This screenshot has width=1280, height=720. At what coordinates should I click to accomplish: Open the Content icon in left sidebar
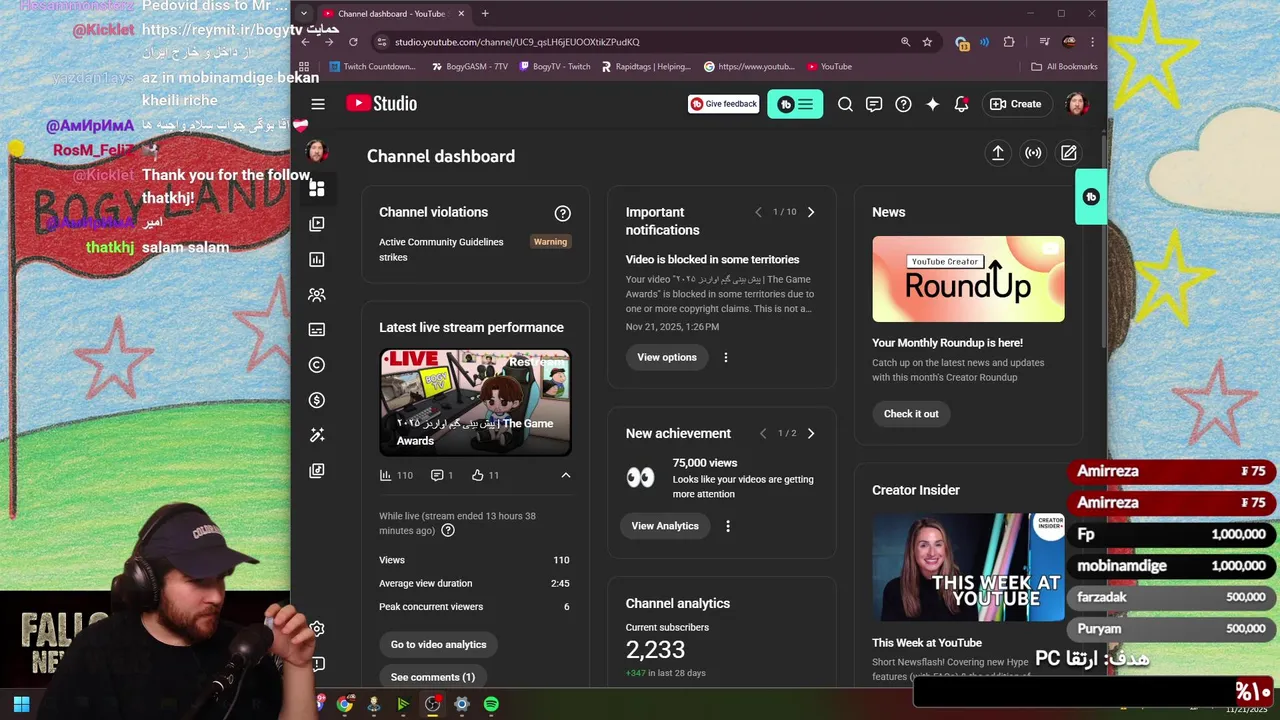pyautogui.click(x=317, y=224)
